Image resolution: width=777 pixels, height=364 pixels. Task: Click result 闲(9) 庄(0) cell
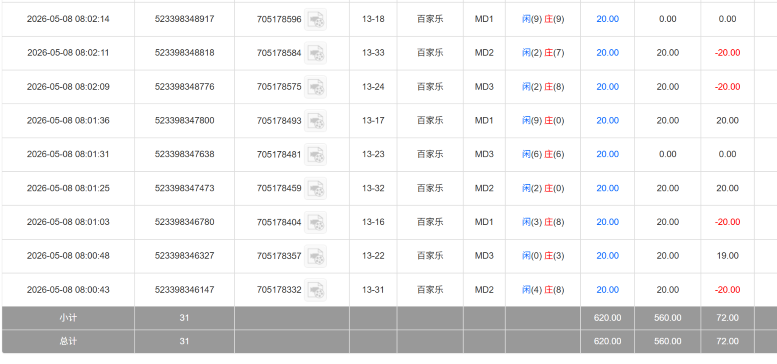tap(543, 120)
